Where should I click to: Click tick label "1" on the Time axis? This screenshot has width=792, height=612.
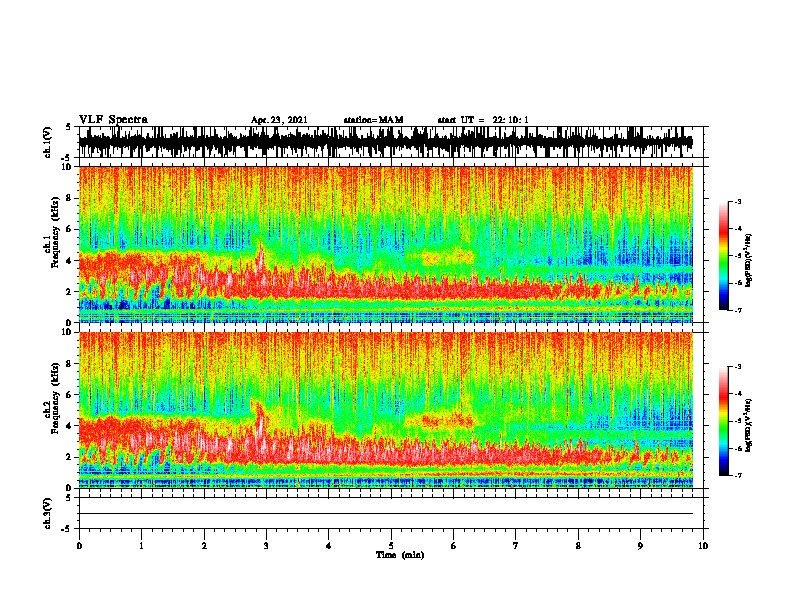pyautogui.click(x=141, y=546)
